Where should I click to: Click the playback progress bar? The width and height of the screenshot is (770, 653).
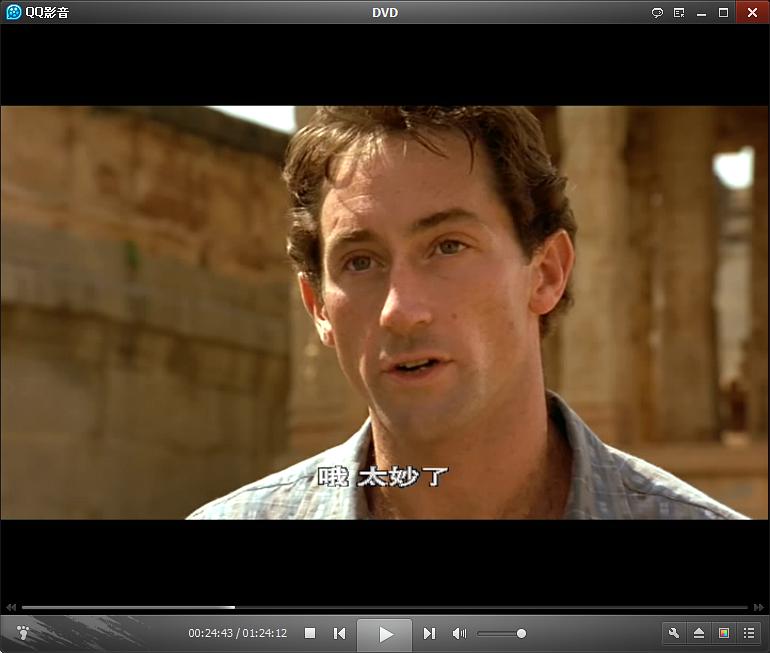tap(385, 607)
